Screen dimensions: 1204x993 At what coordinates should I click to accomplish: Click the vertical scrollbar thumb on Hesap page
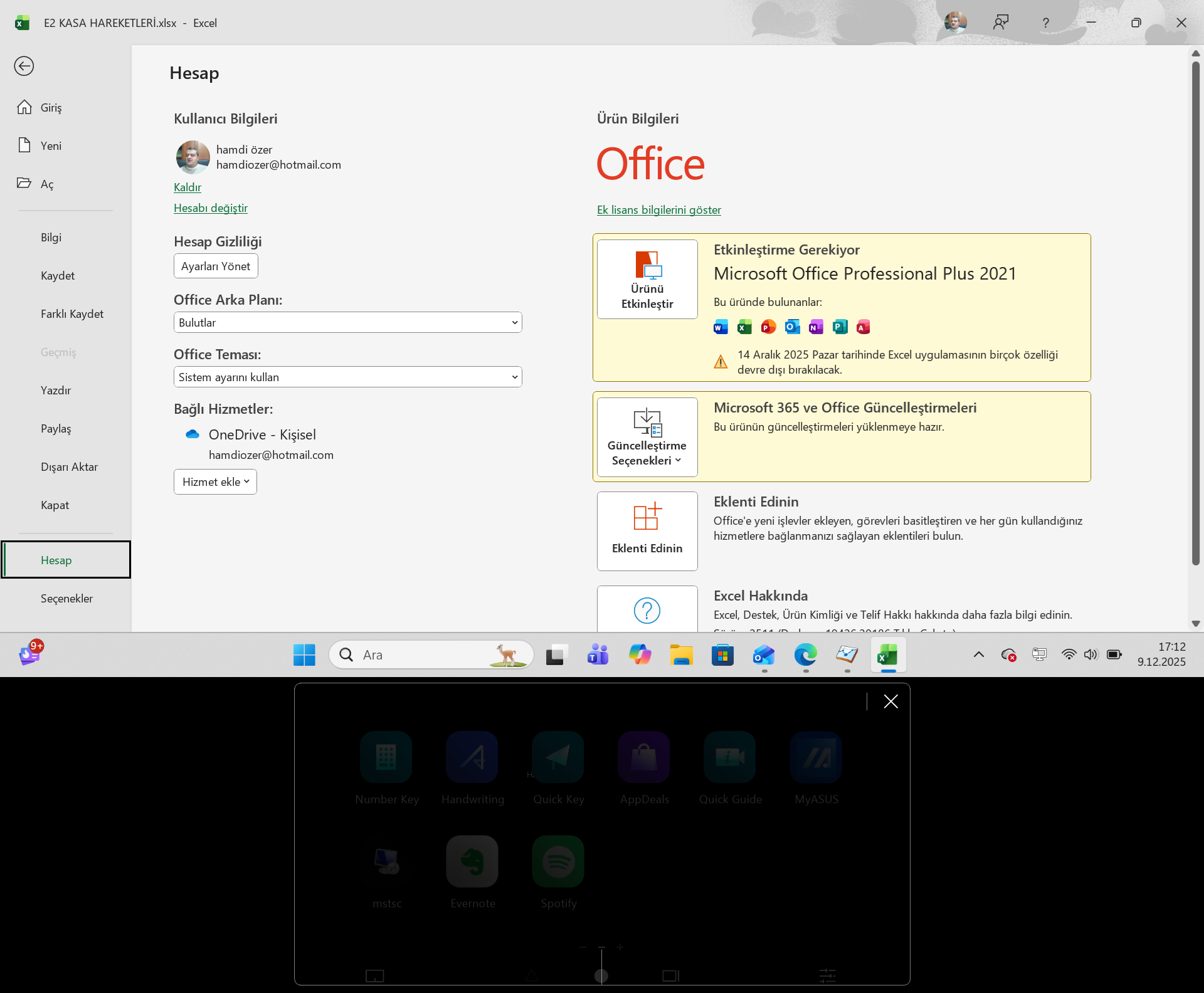(x=1196, y=313)
